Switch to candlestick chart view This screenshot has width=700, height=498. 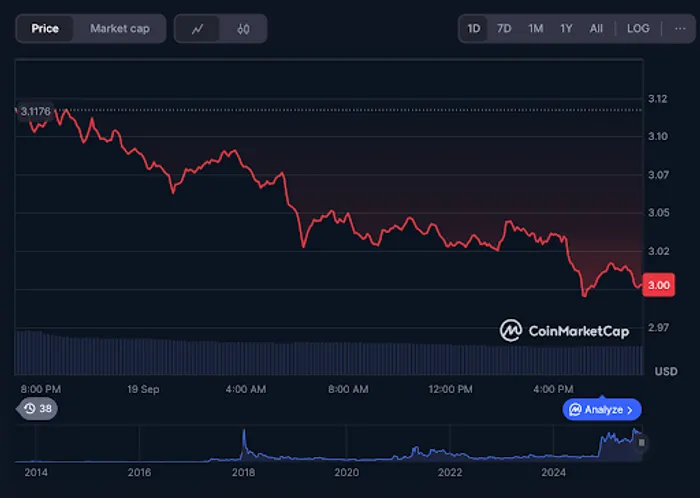(x=243, y=29)
